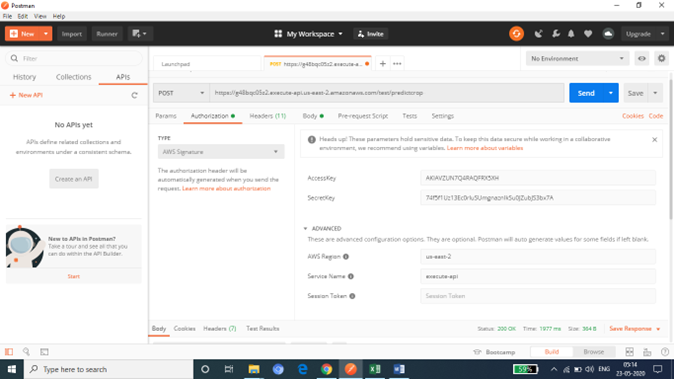This screenshot has width=674, height=379.
Task: Open the Tests tab
Action: coord(410,116)
